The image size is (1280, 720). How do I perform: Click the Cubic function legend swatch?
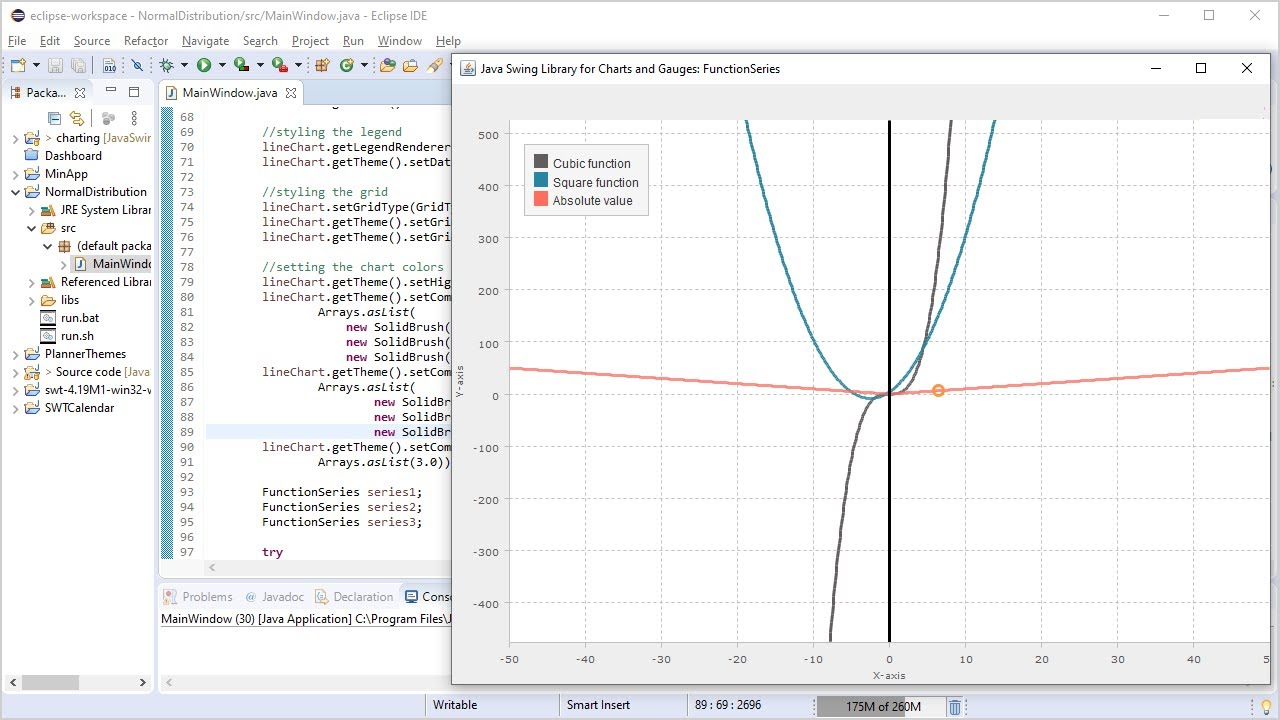point(541,162)
